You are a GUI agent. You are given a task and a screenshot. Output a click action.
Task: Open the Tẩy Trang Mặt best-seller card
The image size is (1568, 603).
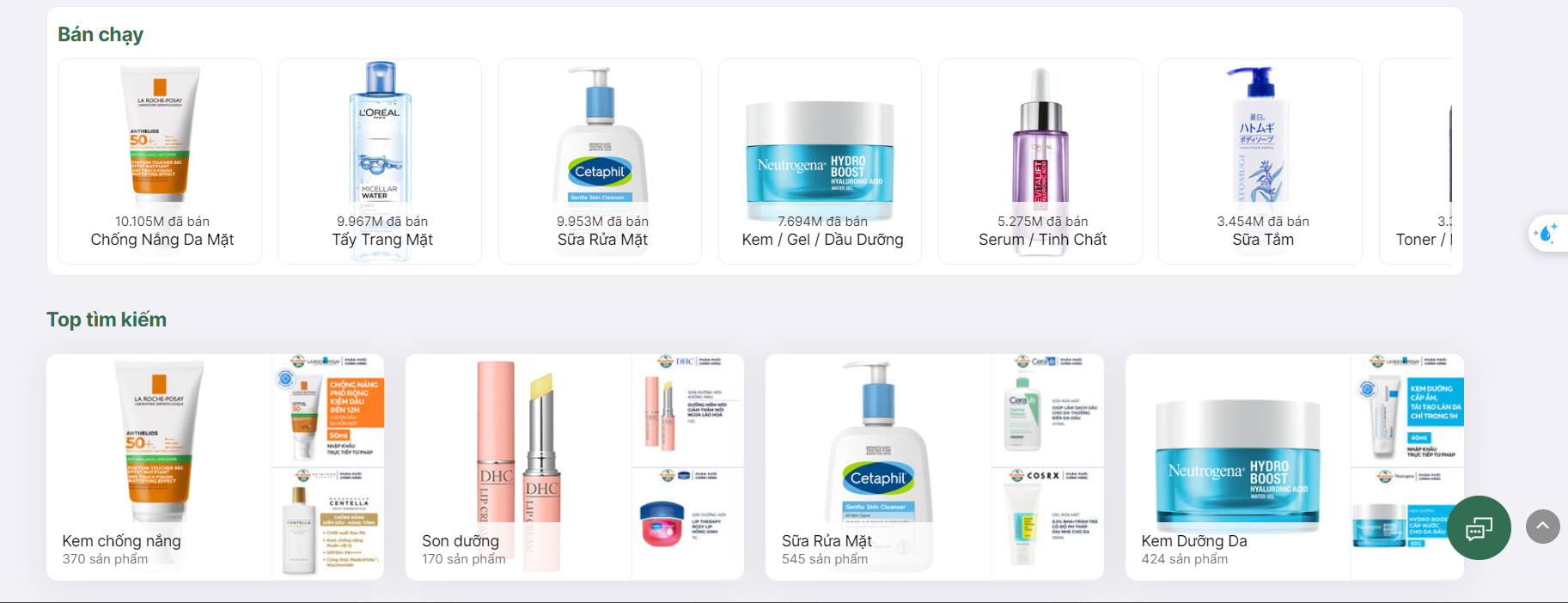coord(380,161)
